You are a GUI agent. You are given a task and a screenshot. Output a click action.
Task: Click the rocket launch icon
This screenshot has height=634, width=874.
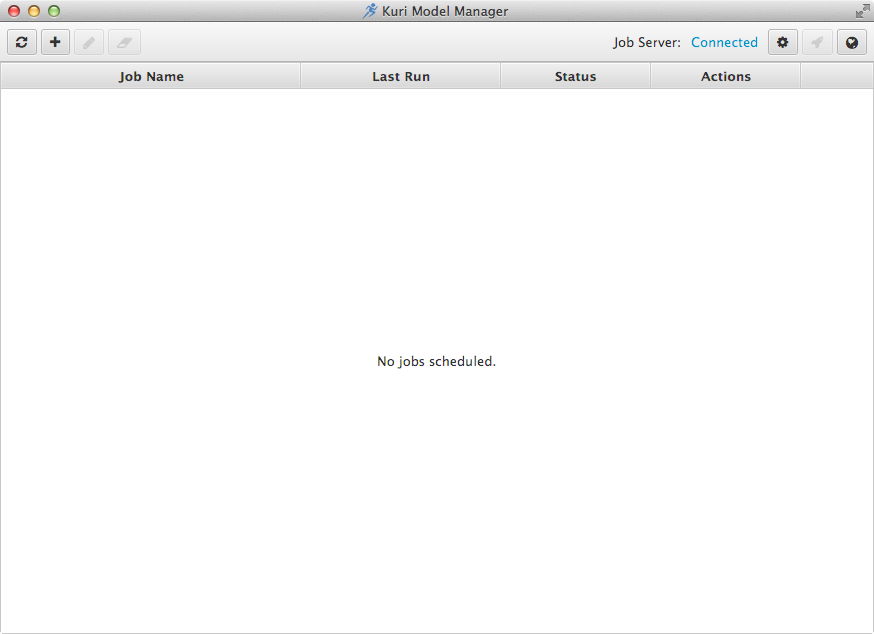[816, 42]
